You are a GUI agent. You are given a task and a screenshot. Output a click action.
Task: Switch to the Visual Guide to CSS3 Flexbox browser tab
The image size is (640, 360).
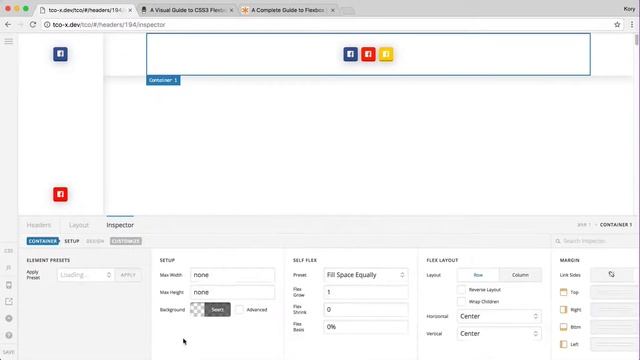point(188,10)
